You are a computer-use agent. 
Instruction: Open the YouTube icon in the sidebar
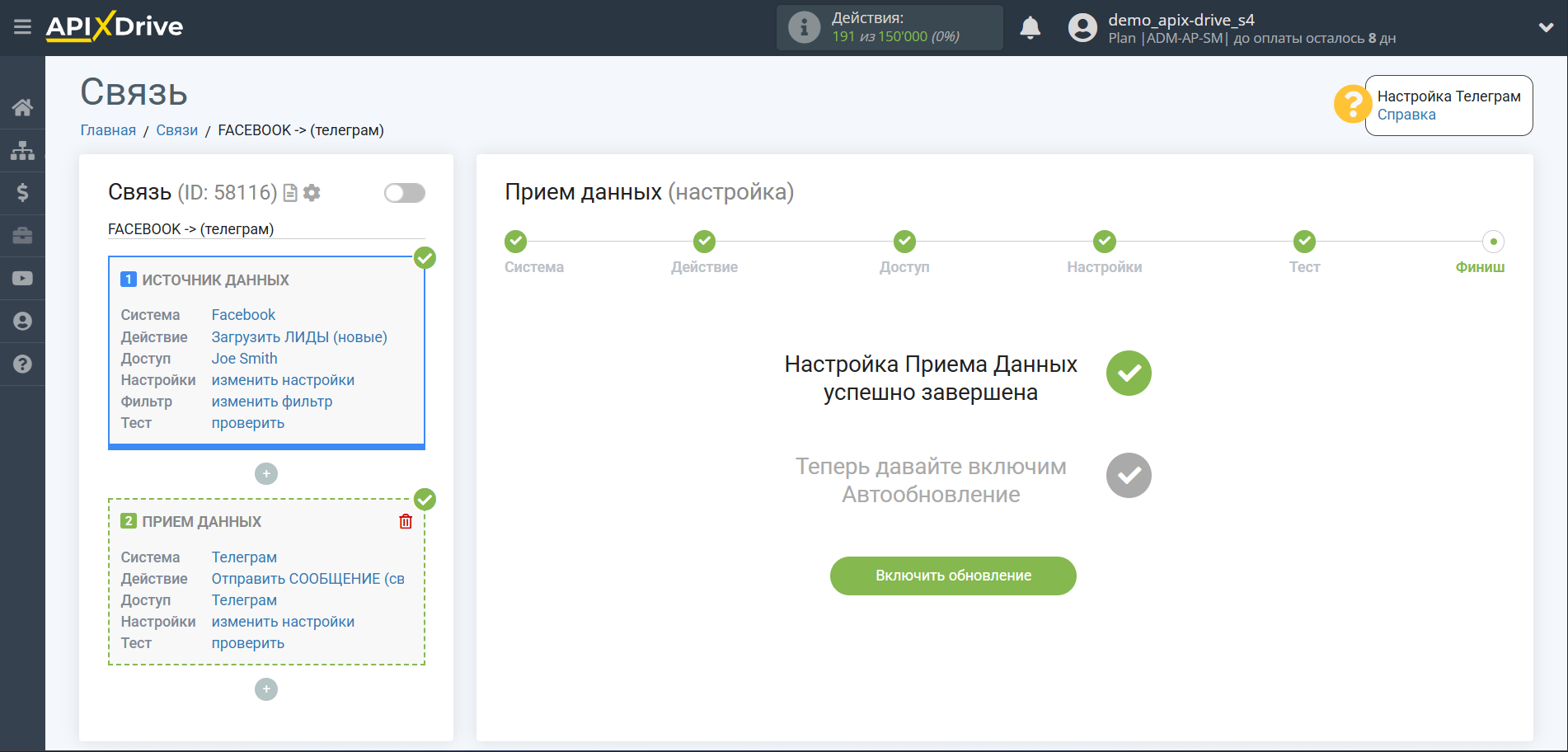22,278
